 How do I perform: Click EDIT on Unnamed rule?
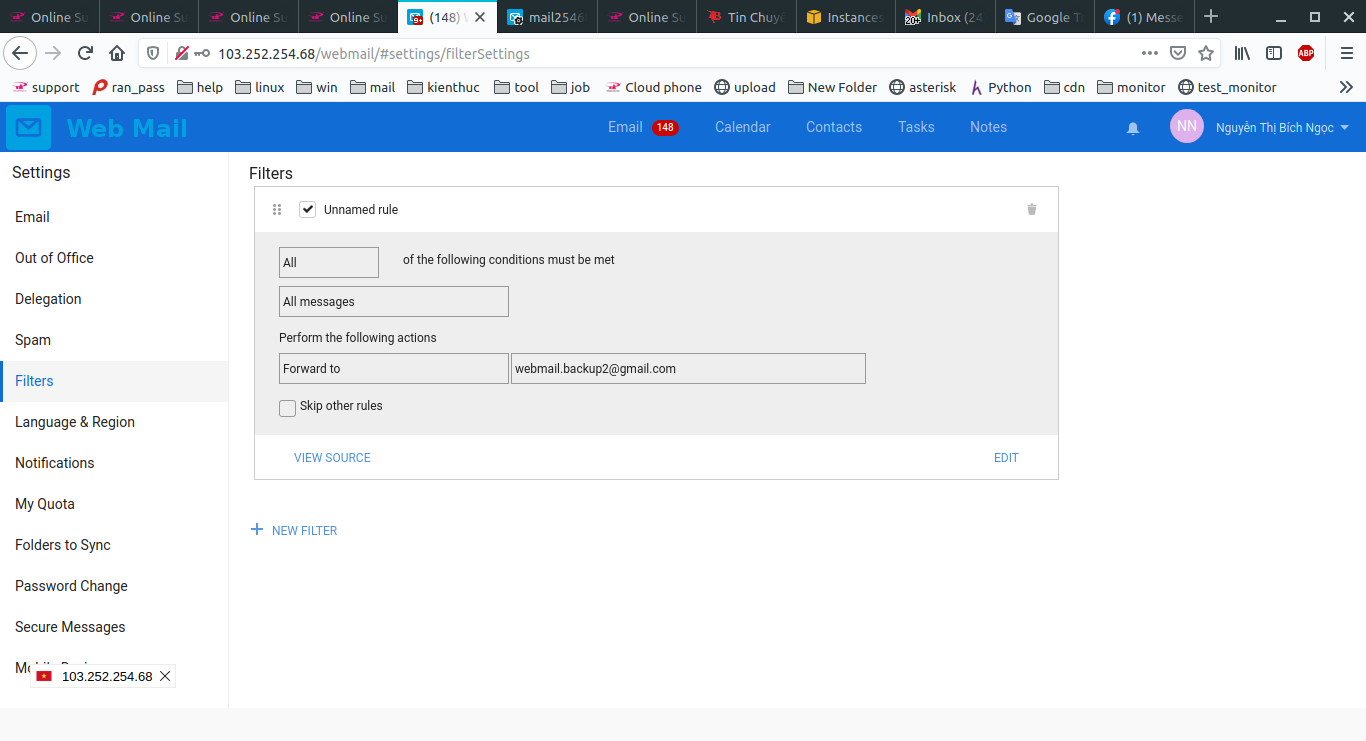(1006, 457)
